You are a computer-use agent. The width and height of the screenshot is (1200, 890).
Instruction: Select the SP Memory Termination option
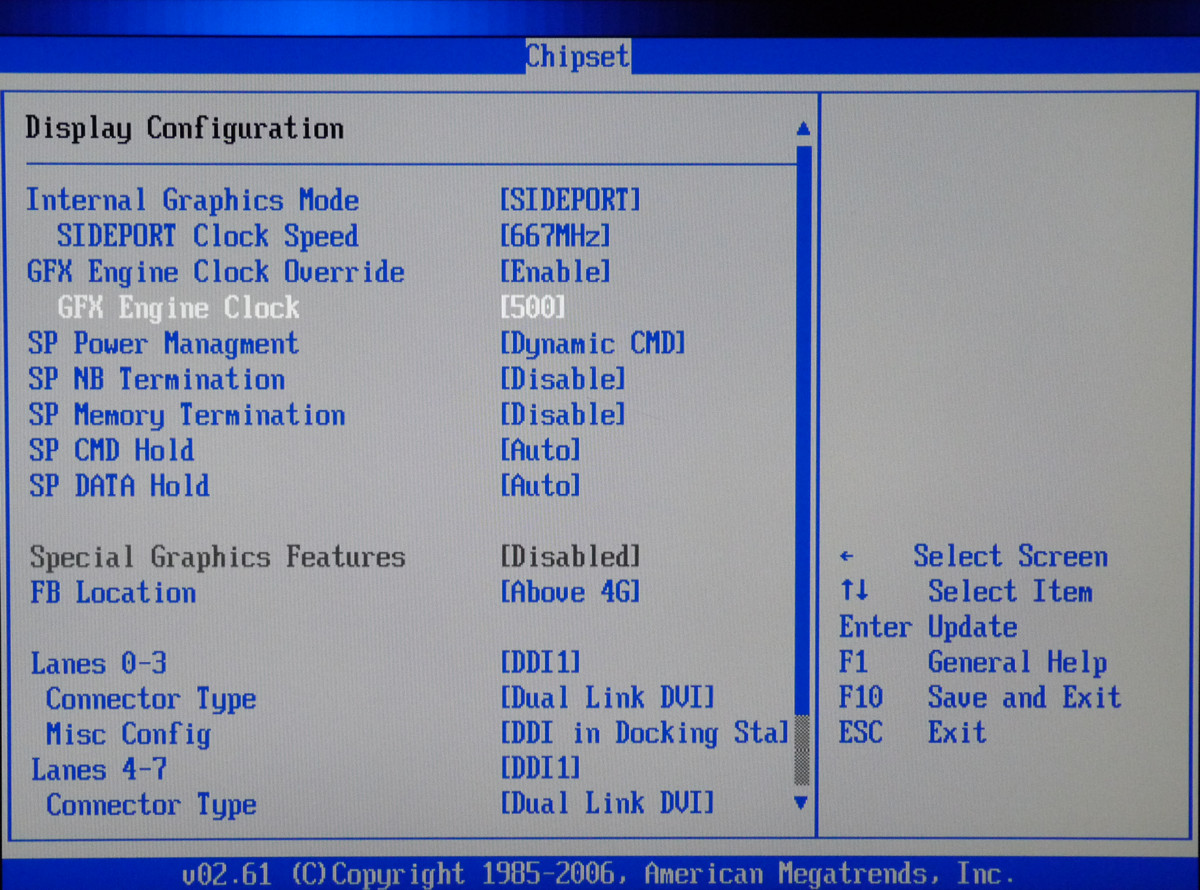[186, 415]
